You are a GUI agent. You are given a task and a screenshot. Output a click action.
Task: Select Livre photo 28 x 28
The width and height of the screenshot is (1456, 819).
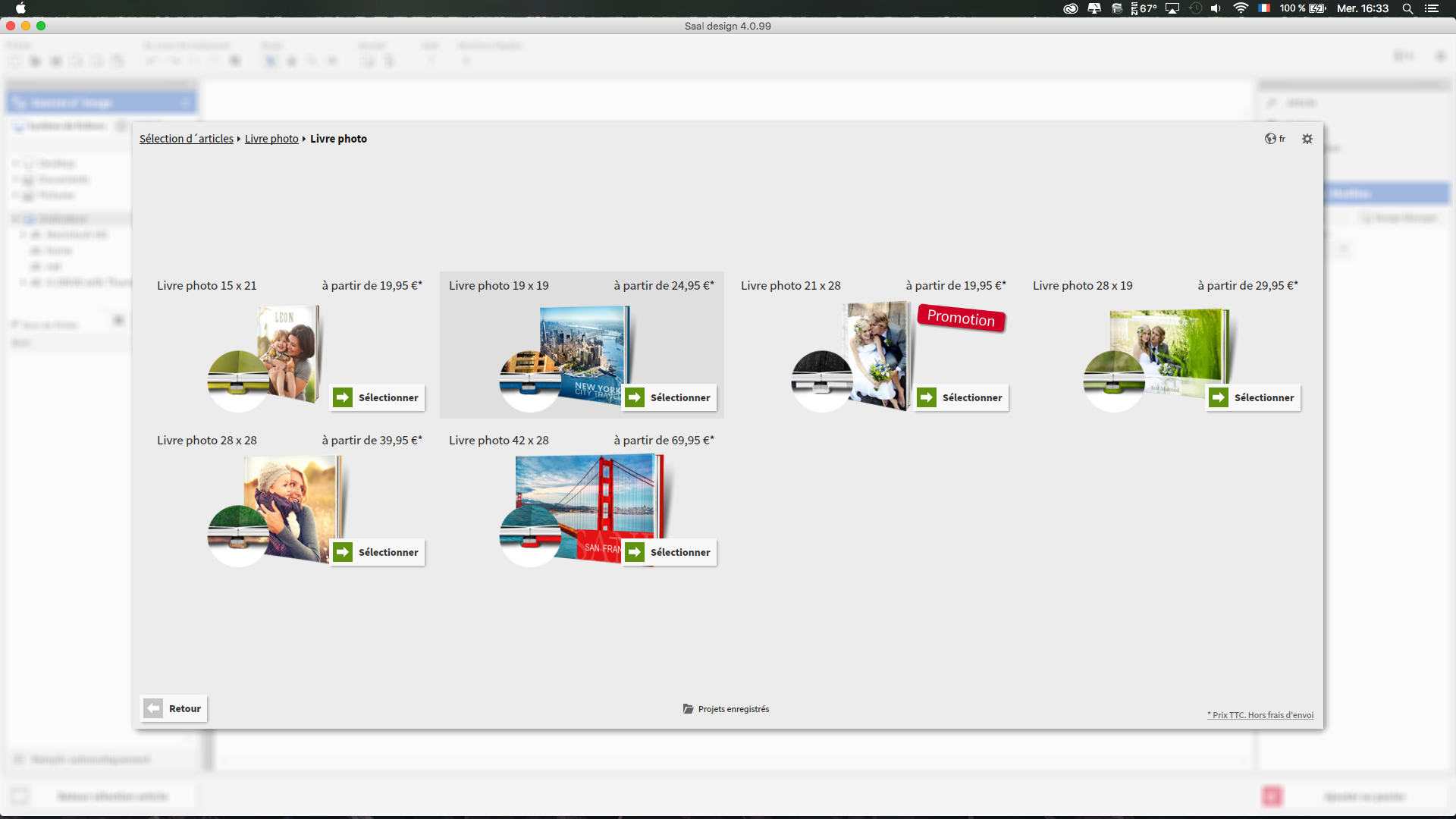[x=378, y=552]
